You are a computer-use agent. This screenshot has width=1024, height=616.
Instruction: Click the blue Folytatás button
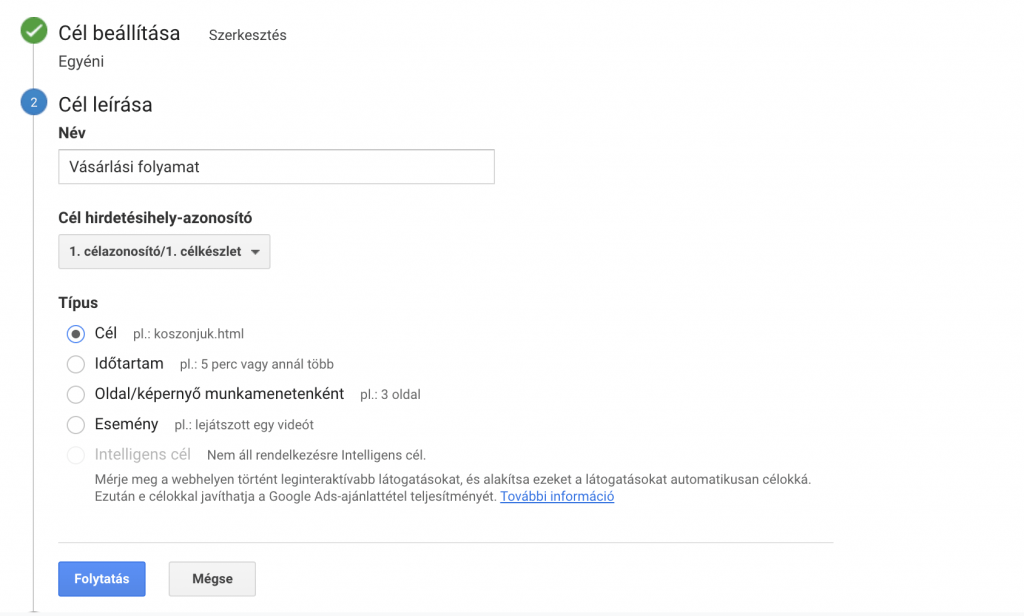click(102, 579)
